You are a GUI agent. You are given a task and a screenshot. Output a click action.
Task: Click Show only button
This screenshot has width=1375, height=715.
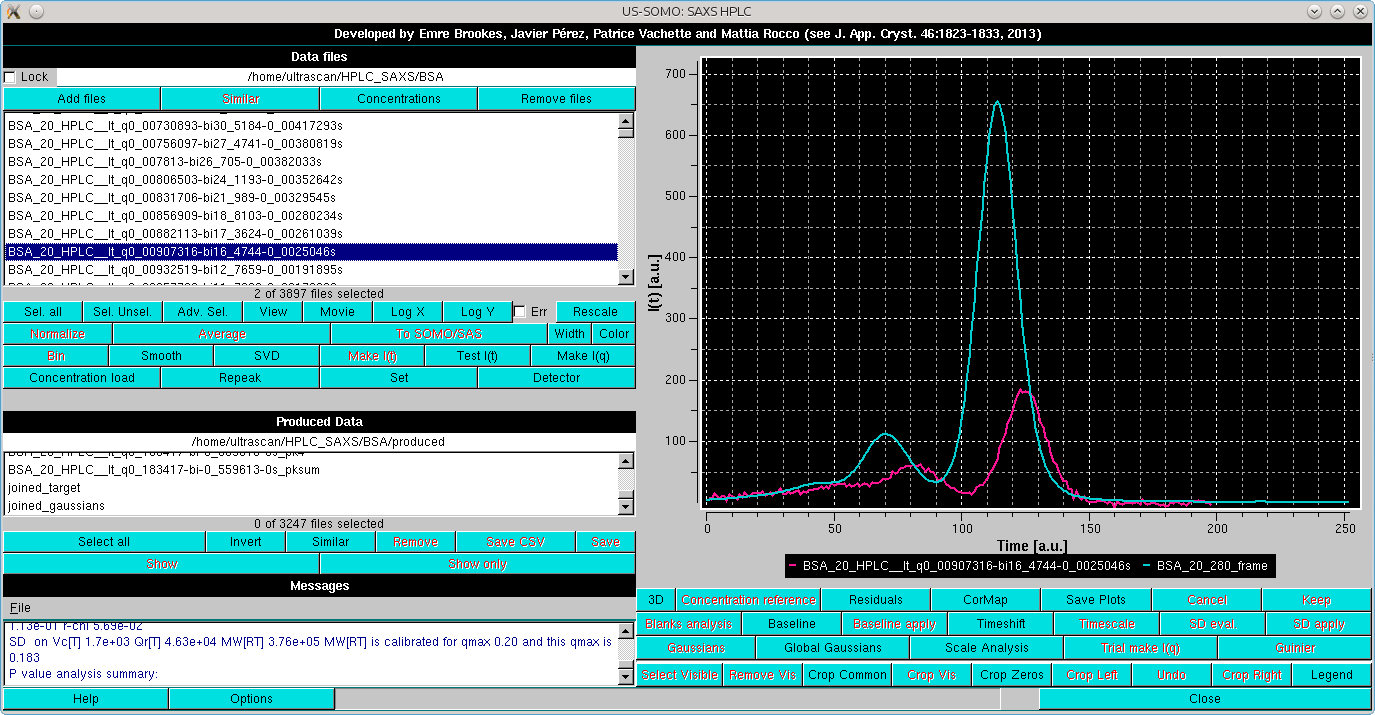478,564
